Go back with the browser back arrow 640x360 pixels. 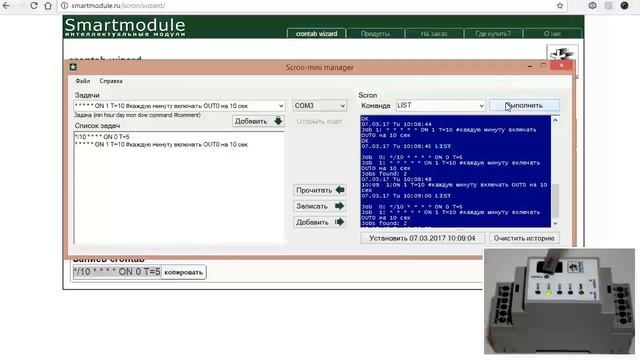pyautogui.click(x=7, y=6)
